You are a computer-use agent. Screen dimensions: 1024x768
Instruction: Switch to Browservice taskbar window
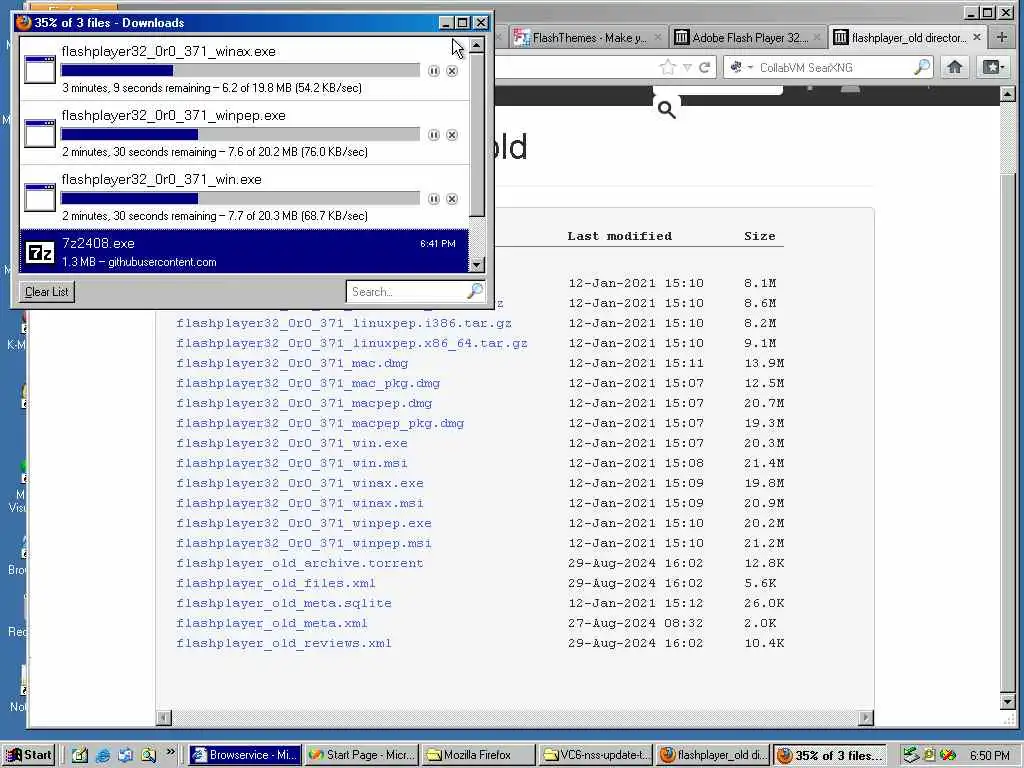tap(246, 755)
